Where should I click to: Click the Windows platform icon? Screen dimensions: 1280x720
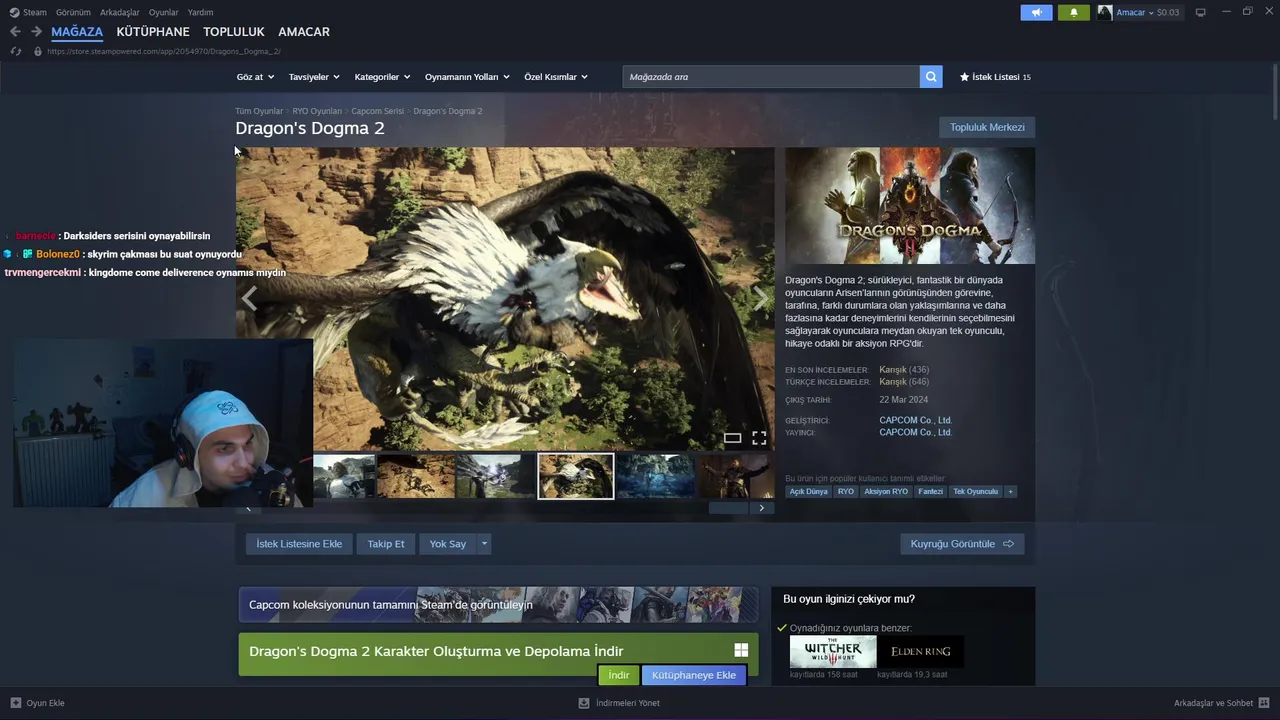(741, 650)
